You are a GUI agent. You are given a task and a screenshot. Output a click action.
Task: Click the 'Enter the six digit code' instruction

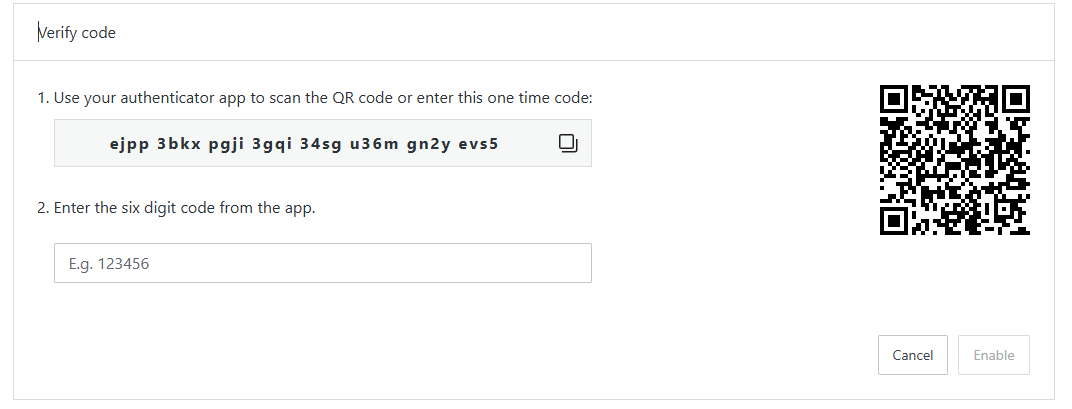(x=177, y=208)
